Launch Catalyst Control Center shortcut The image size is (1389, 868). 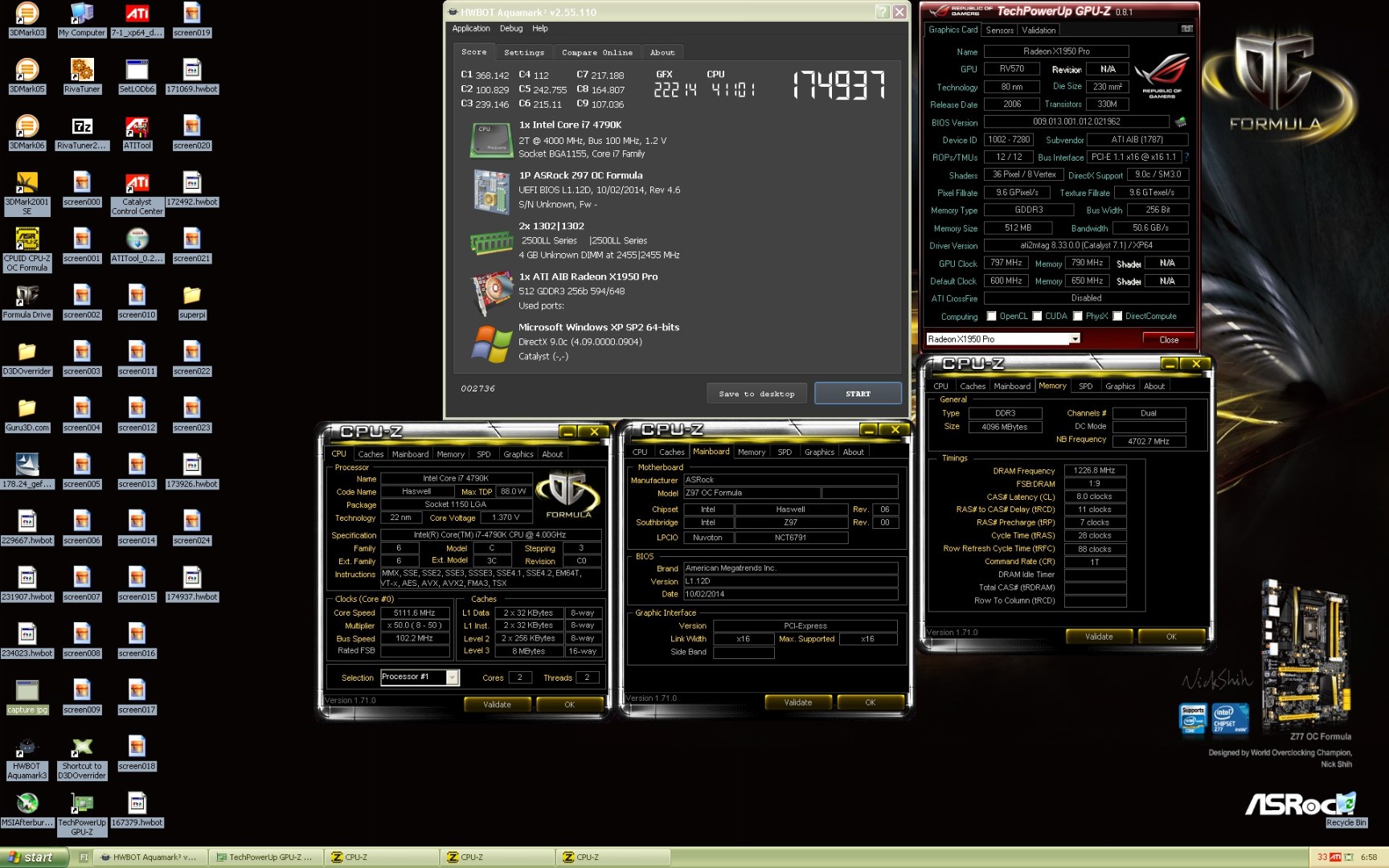click(137, 193)
